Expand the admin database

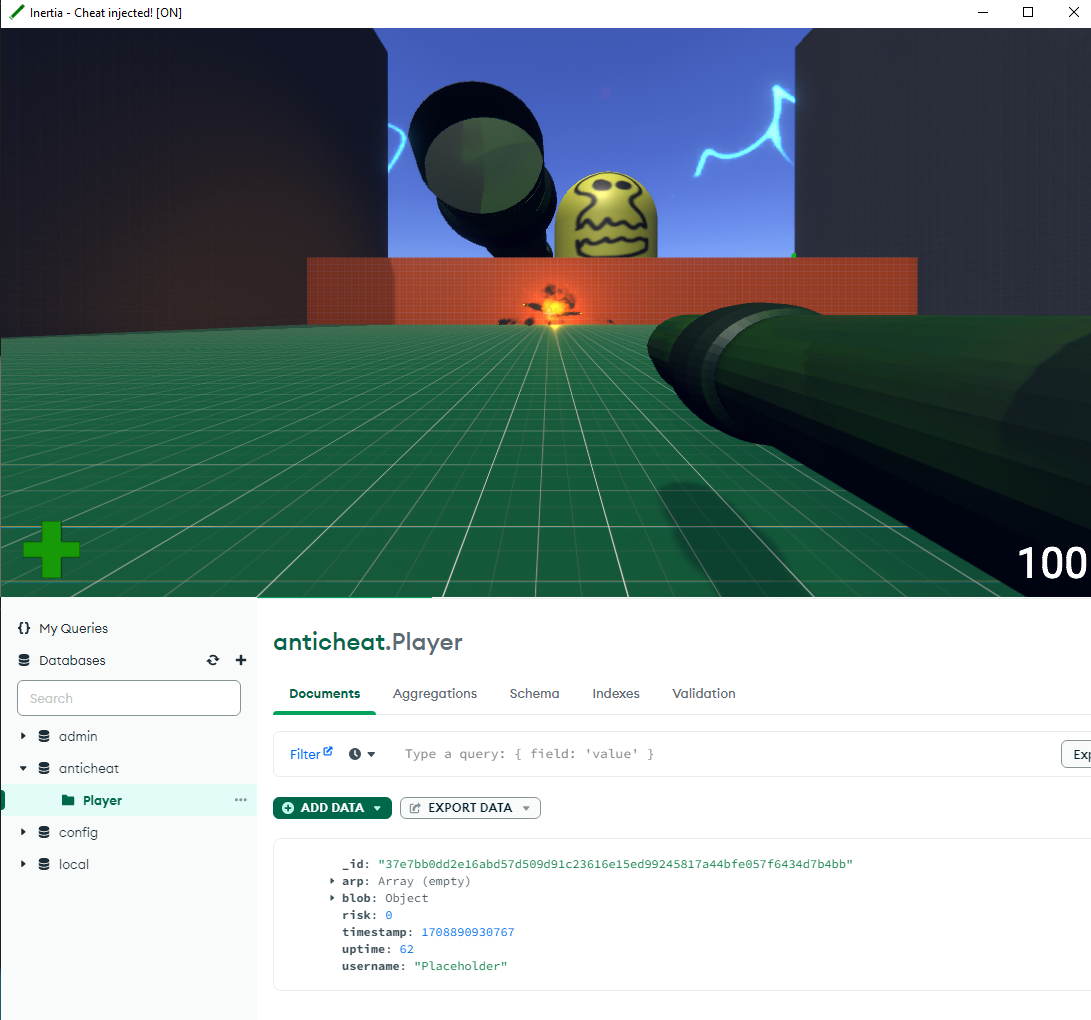23,736
